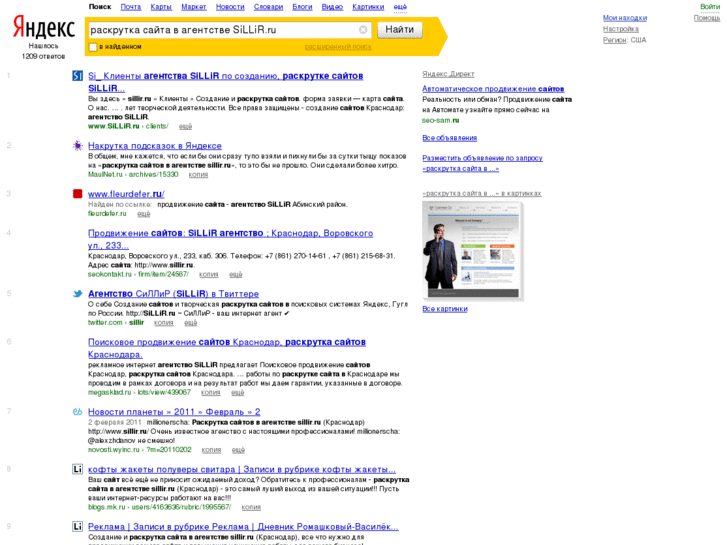Click the purple favicon next to Накрутка подсказок
Screen dimensions: 727x545
click(77, 146)
